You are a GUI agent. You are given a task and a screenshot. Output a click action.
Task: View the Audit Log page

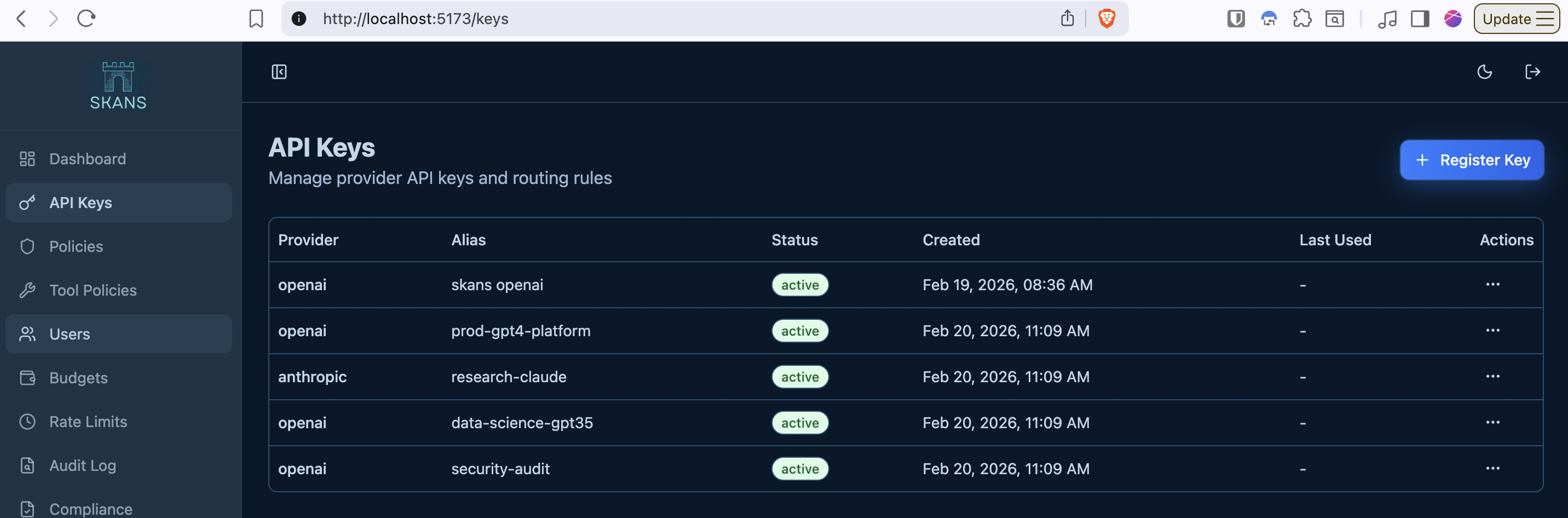[x=119, y=465]
